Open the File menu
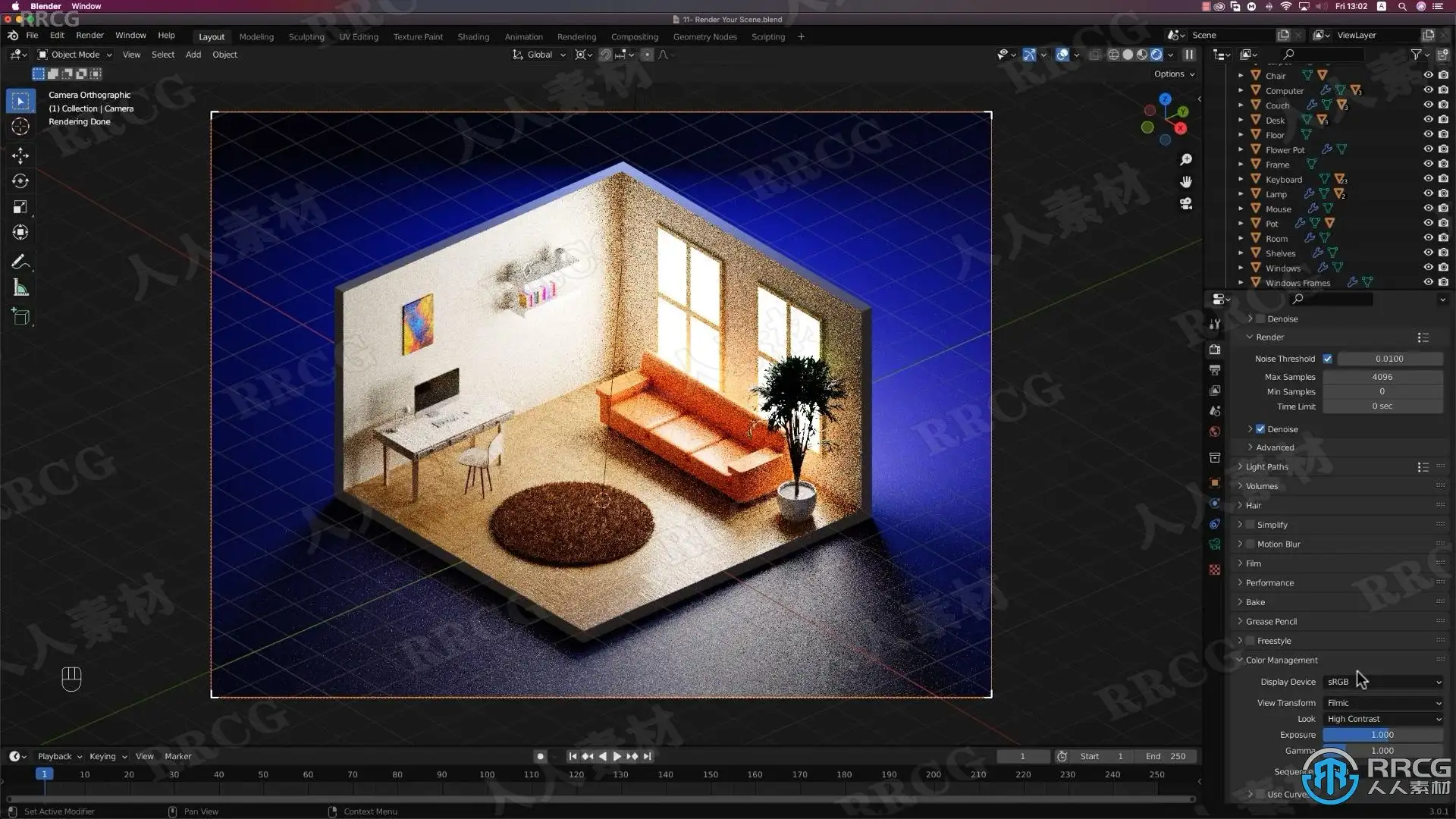 (32, 35)
